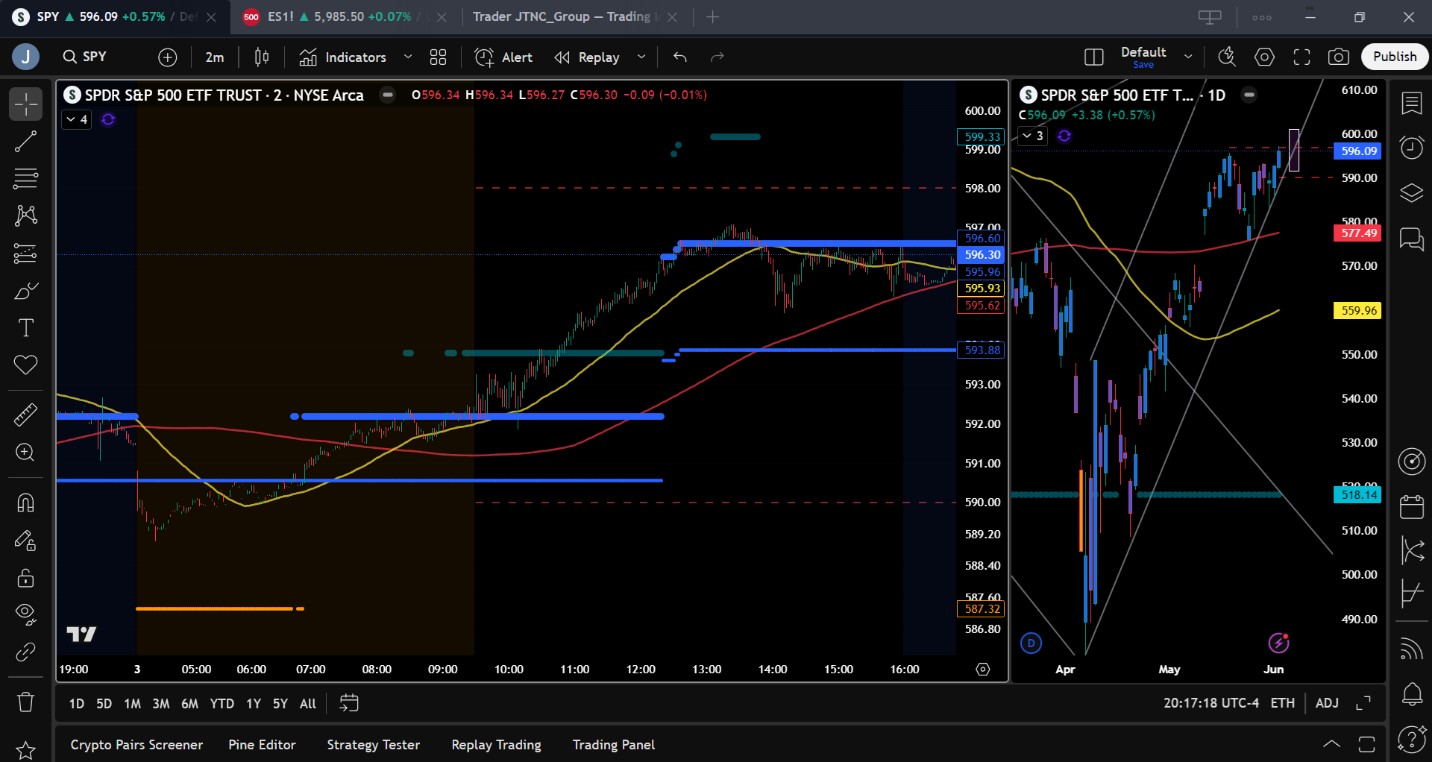The height and width of the screenshot is (762, 1432).
Task: Remove all drawings with the trash icon
Action: (x=26, y=701)
